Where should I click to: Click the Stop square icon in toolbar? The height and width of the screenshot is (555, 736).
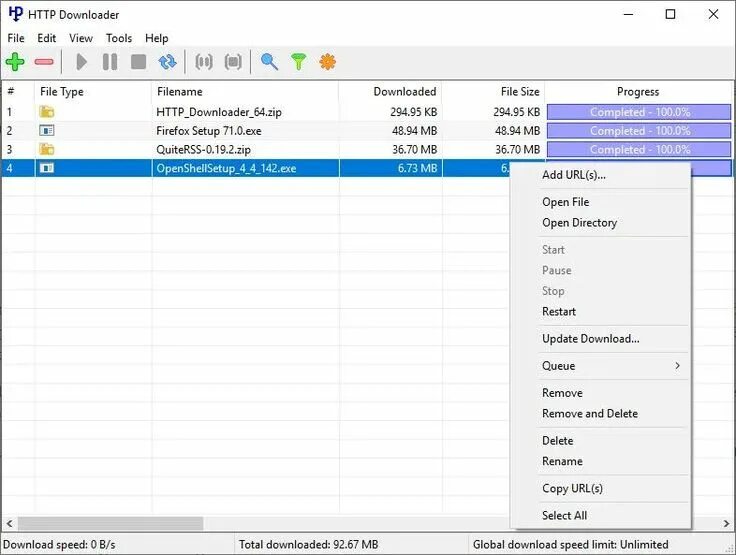(x=138, y=62)
